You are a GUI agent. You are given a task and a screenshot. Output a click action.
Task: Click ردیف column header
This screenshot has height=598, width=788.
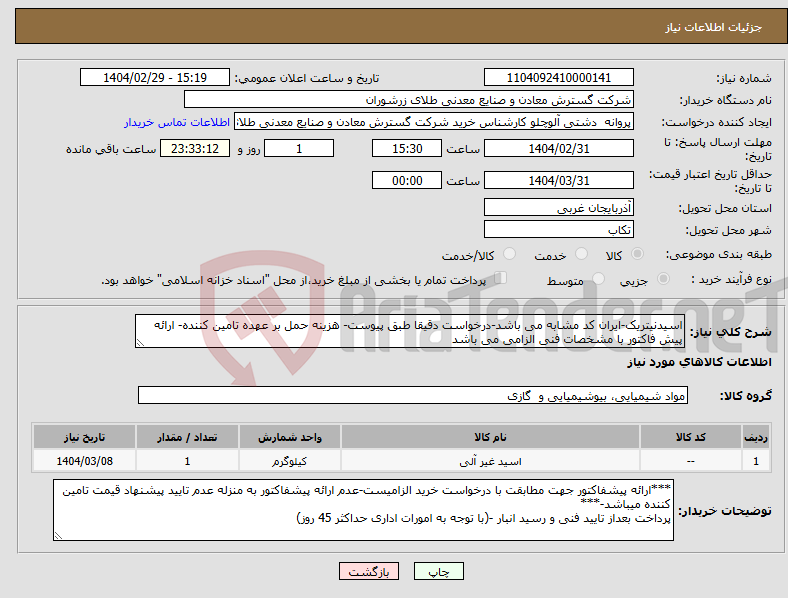click(x=756, y=437)
